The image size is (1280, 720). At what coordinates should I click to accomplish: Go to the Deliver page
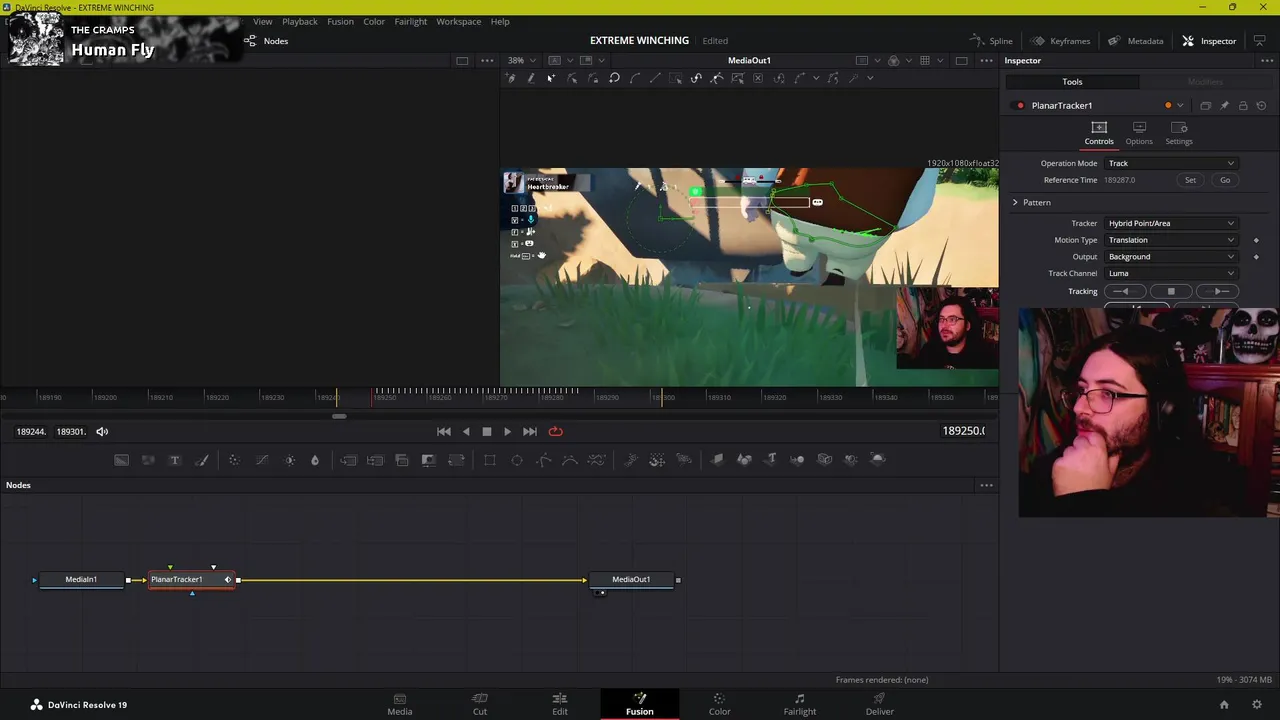click(x=879, y=704)
